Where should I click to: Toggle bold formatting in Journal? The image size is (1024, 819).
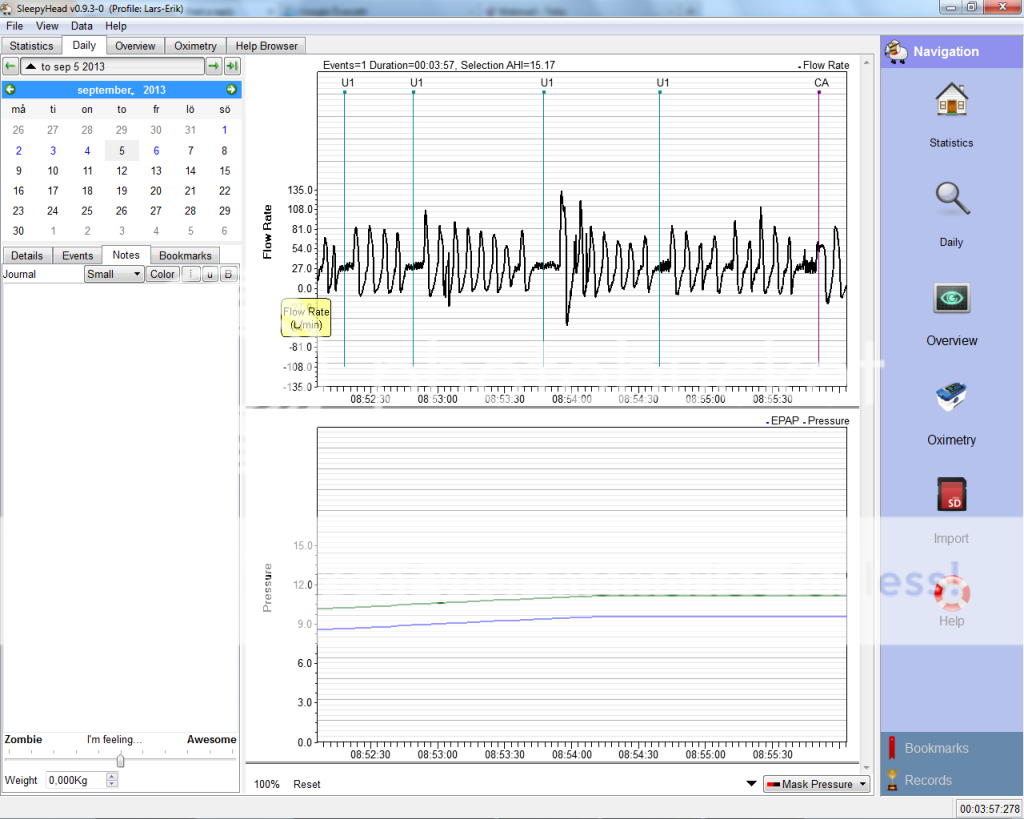tap(228, 274)
